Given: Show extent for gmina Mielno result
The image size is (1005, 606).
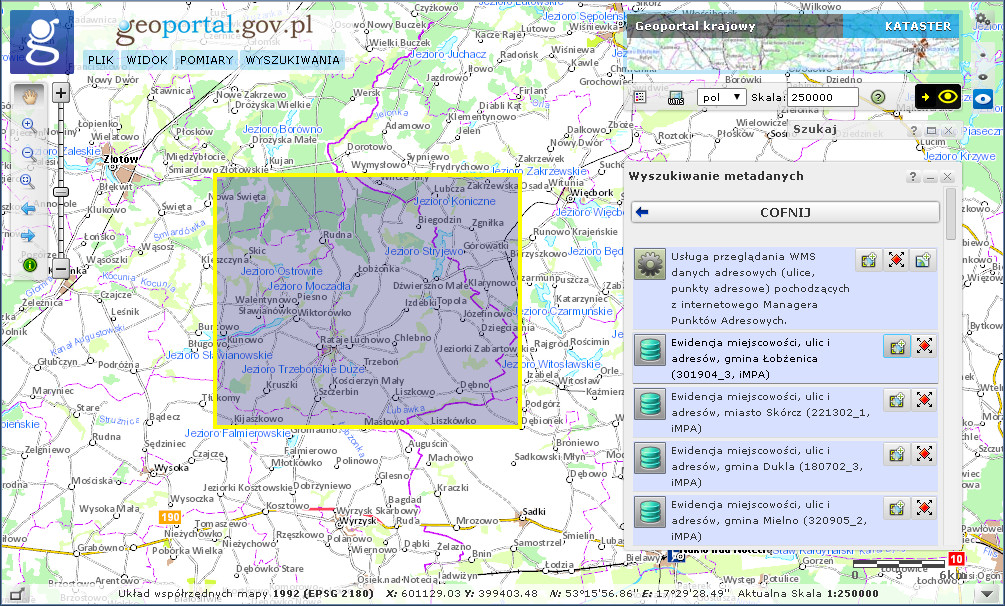Looking at the screenshot, I should click(x=897, y=508).
